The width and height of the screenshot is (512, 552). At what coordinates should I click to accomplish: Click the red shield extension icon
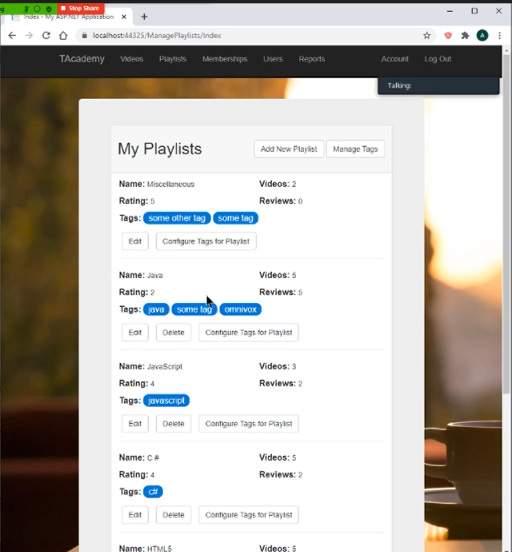(x=448, y=36)
